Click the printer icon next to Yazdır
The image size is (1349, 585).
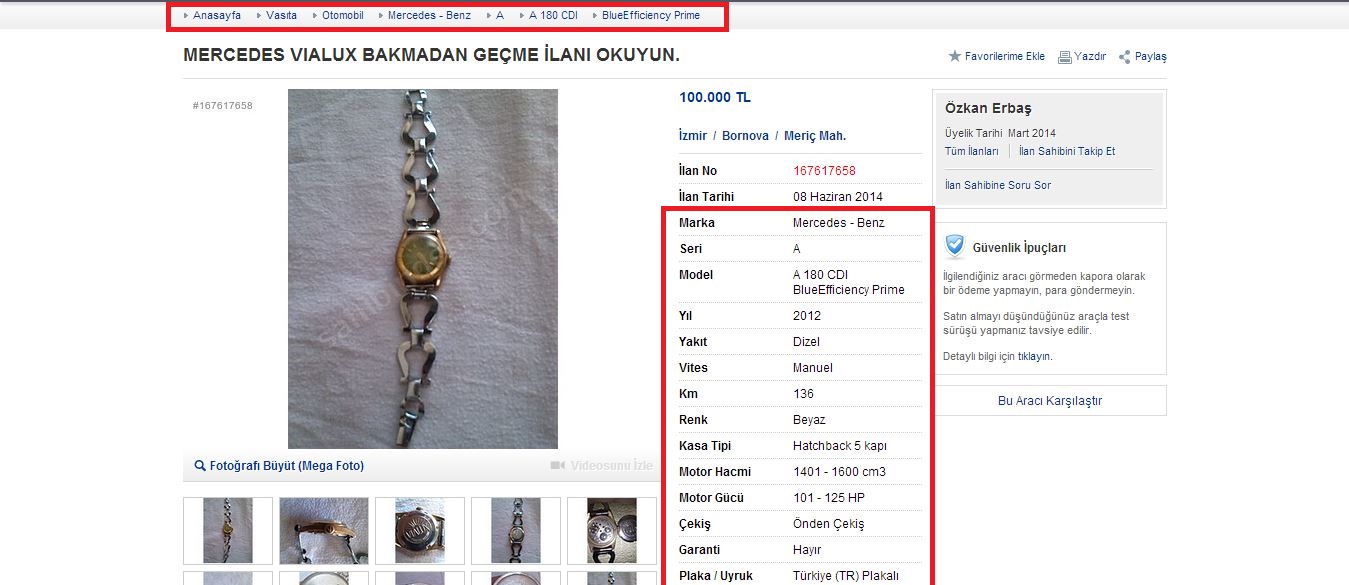(1065, 57)
